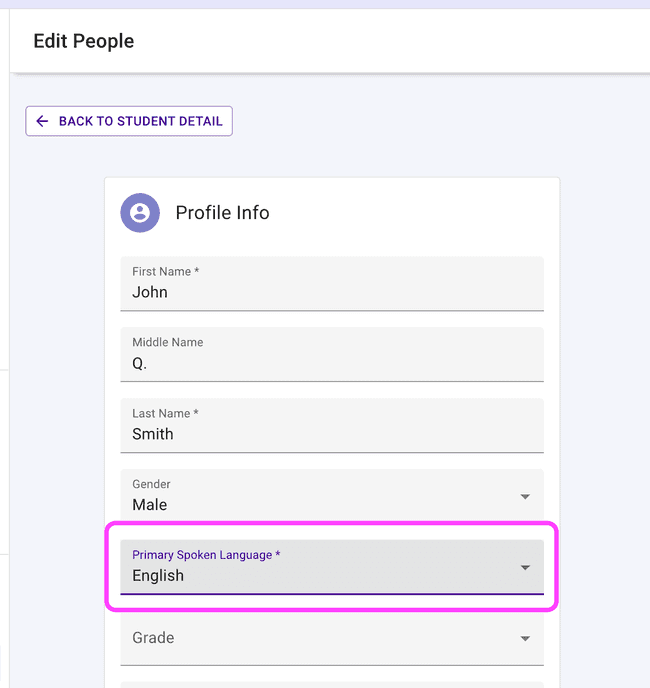Expand the Primary Spoken Language arrow

pos(525,568)
